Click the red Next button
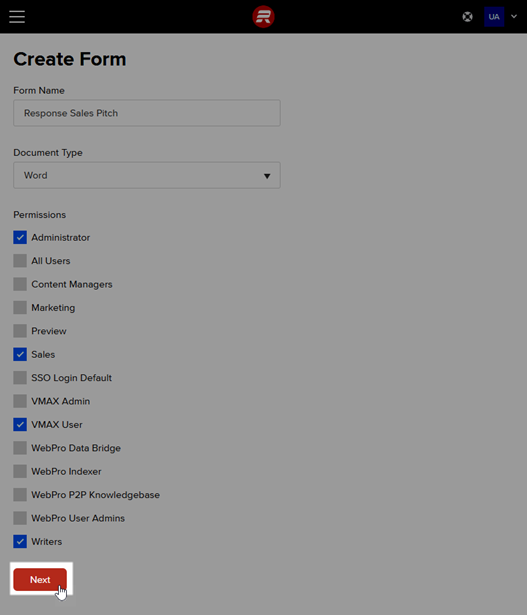This screenshot has width=527, height=615. pyautogui.click(x=40, y=579)
